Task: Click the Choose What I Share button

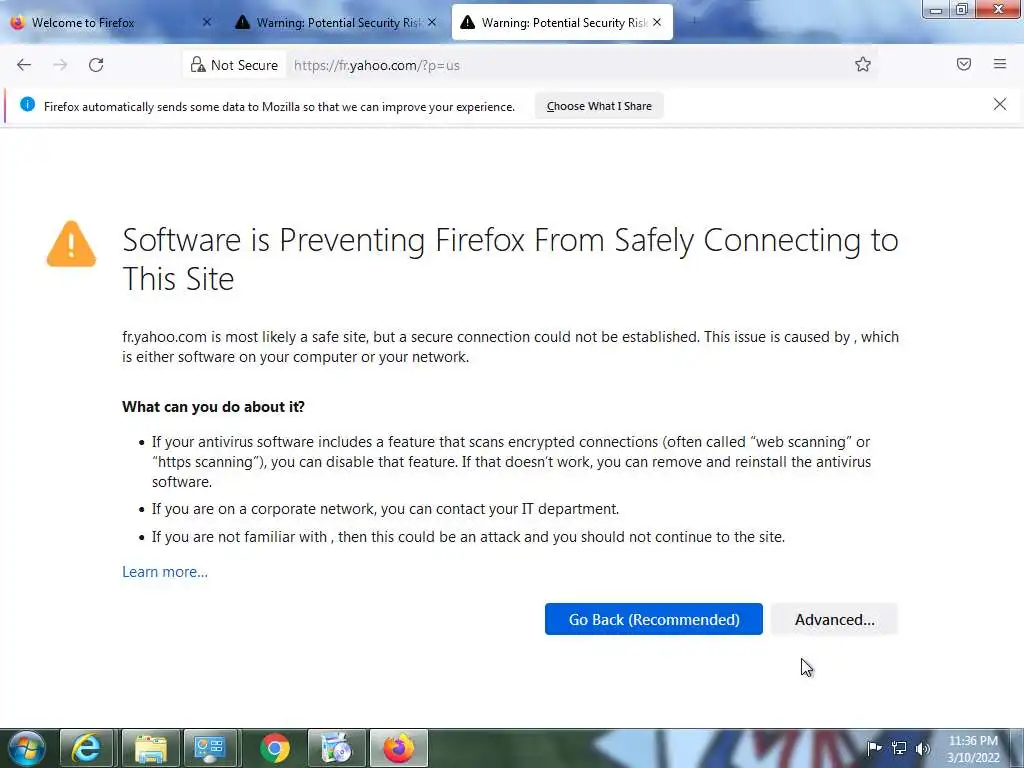Action: (x=599, y=106)
